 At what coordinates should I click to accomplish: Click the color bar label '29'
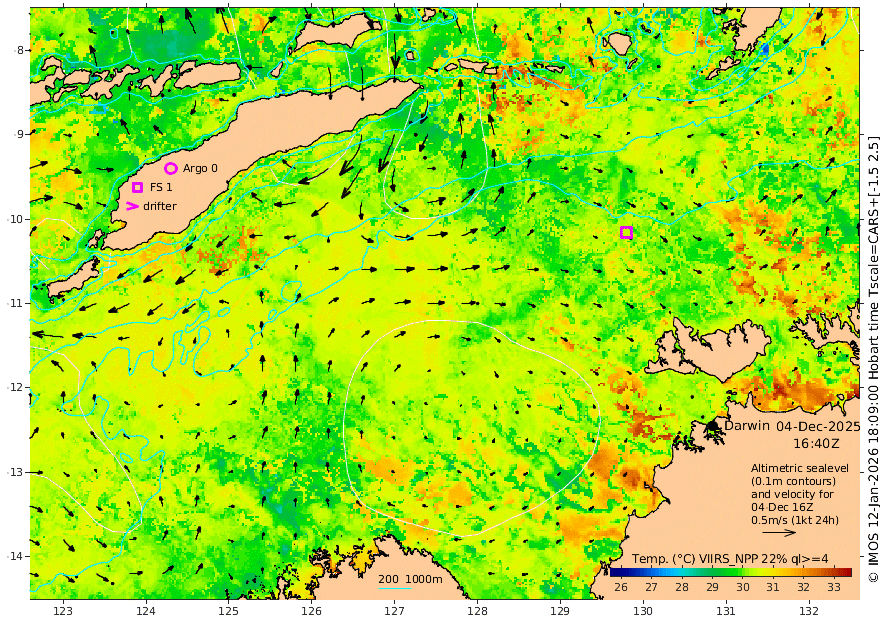712,587
